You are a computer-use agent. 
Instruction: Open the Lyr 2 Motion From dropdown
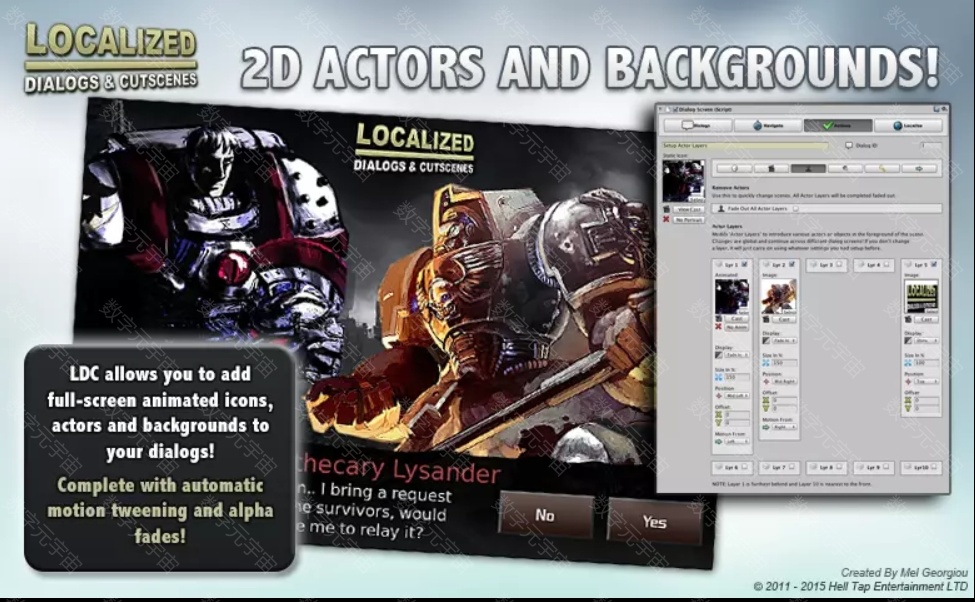(785, 427)
